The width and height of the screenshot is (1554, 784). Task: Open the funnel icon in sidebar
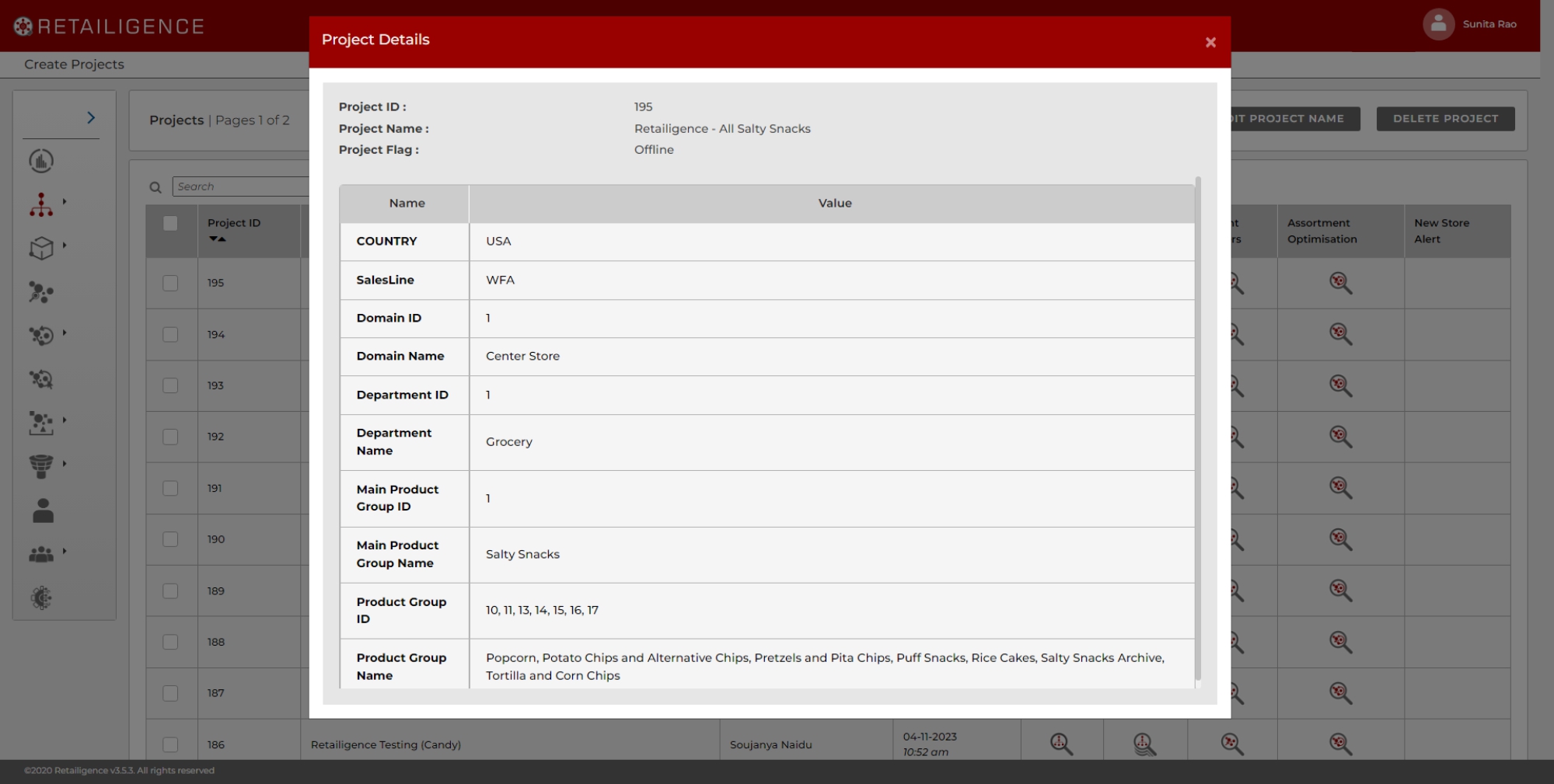pyautogui.click(x=41, y=466)
